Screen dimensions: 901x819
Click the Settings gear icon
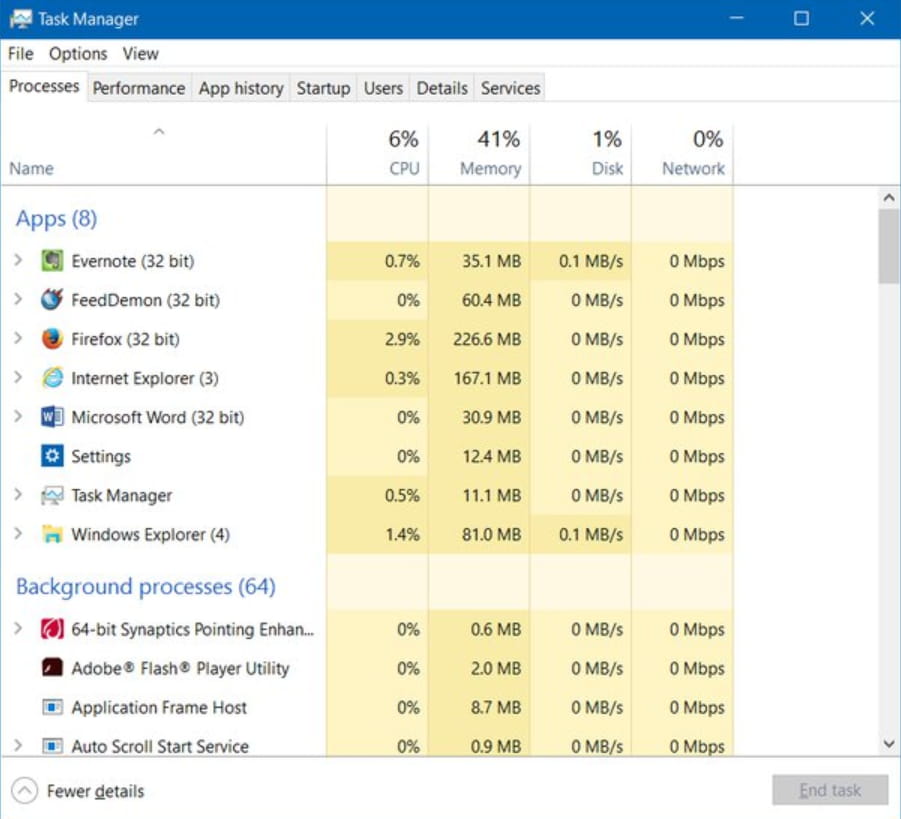point(52,456)
